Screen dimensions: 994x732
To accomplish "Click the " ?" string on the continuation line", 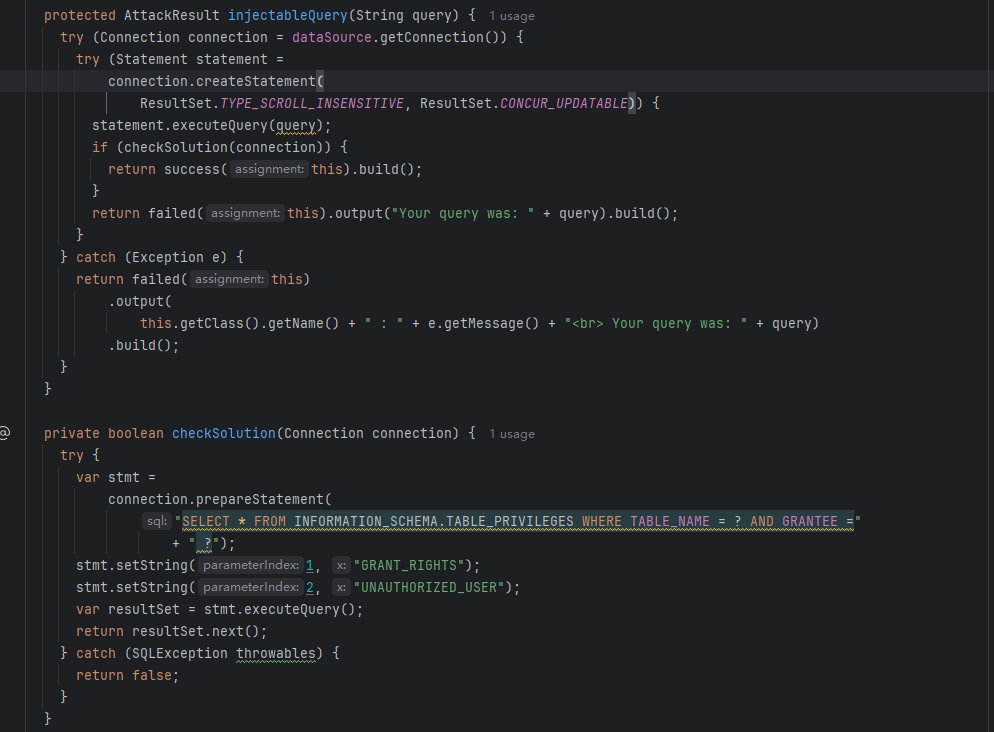I will coord(203,544).
